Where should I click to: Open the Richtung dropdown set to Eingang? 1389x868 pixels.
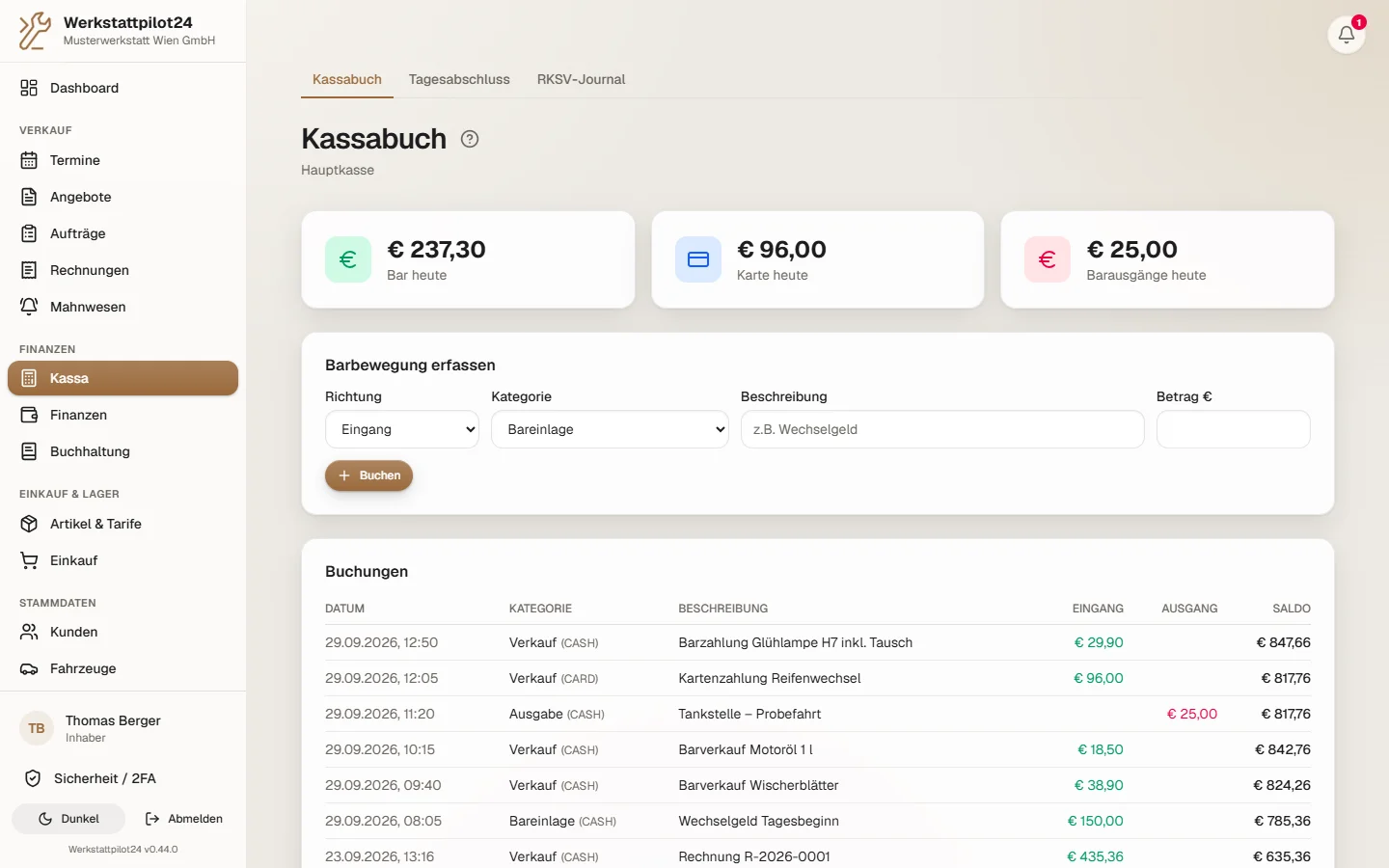point(402,429)
